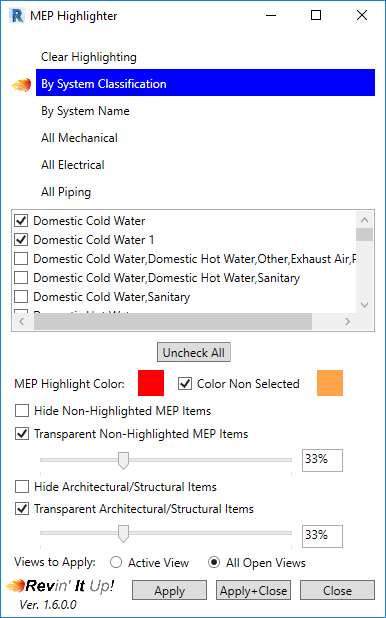The image size is (386, 618).
Task: Uncheck Domestic Cold Water 1 checkbox
Action: coord(21,240)
